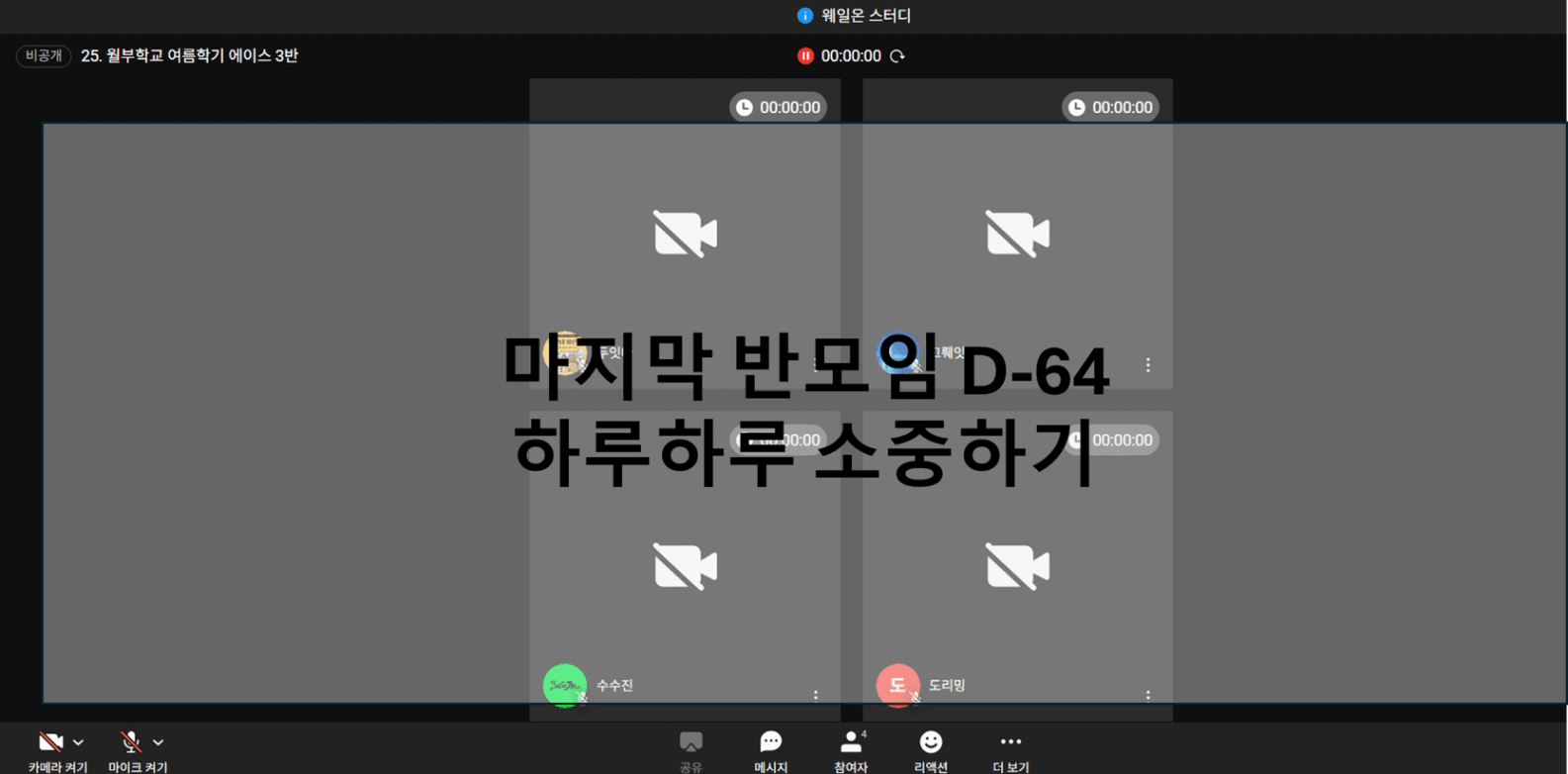Open the microphone options chevron

158,742
